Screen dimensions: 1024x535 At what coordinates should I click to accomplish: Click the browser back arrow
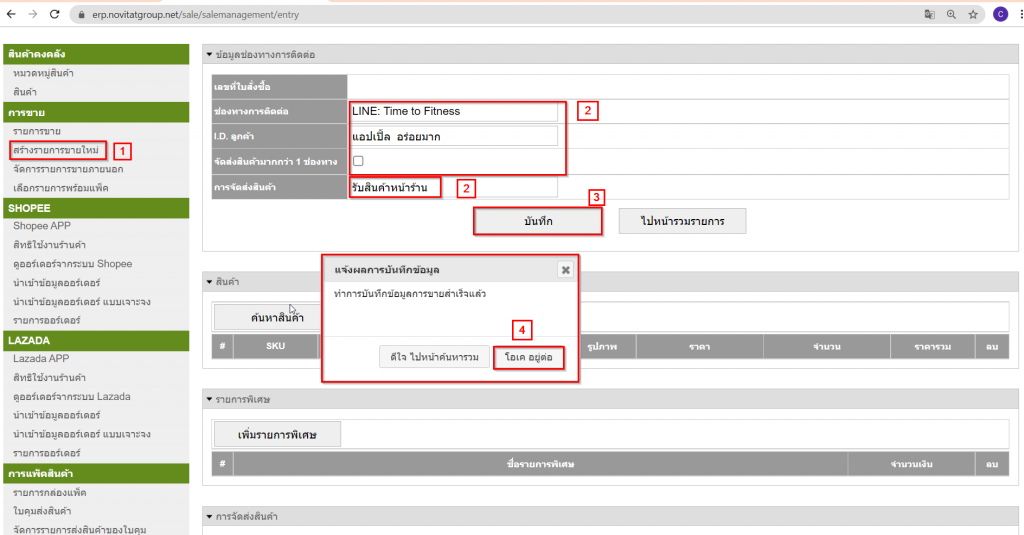[x=11, y=15]
